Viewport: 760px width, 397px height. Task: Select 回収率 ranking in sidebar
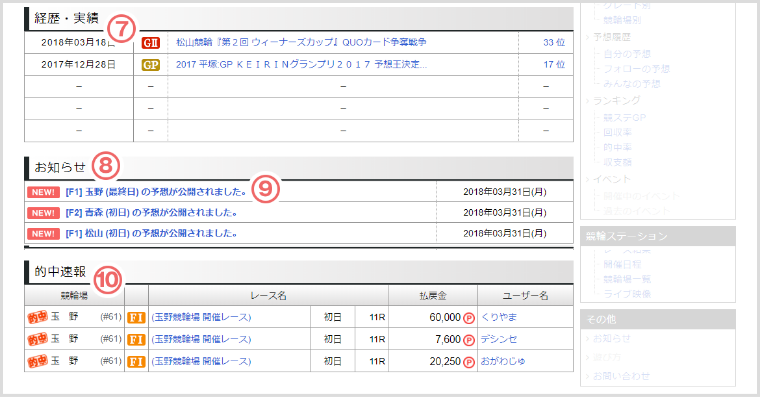coord(617,132)
